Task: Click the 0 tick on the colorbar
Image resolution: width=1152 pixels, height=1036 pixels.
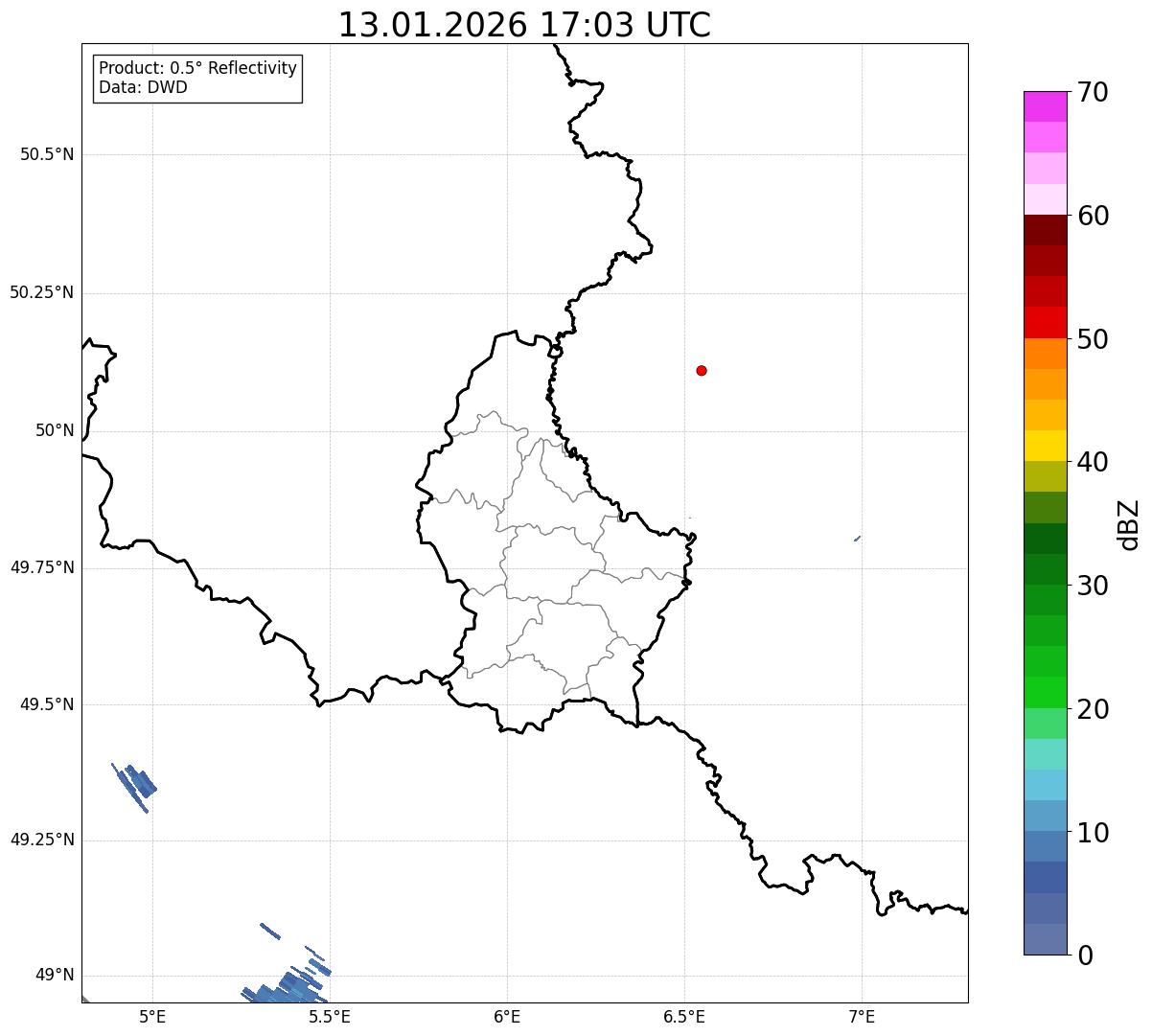Action: 1085,955
